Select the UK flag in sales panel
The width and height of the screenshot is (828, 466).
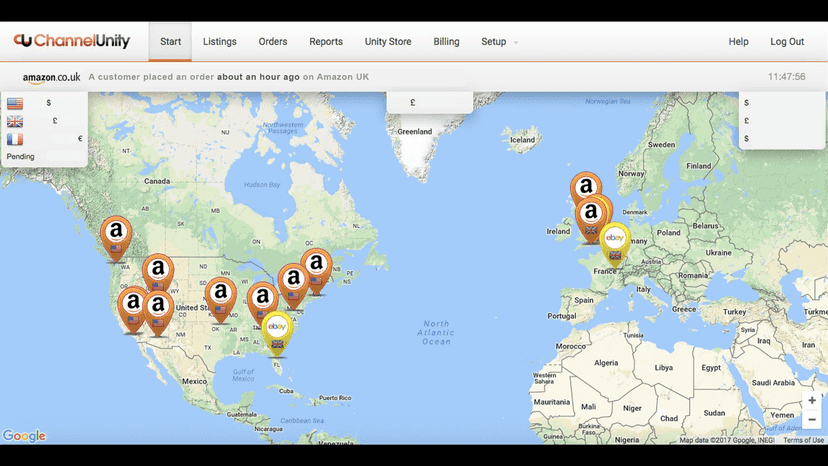[x=15, y=122]
